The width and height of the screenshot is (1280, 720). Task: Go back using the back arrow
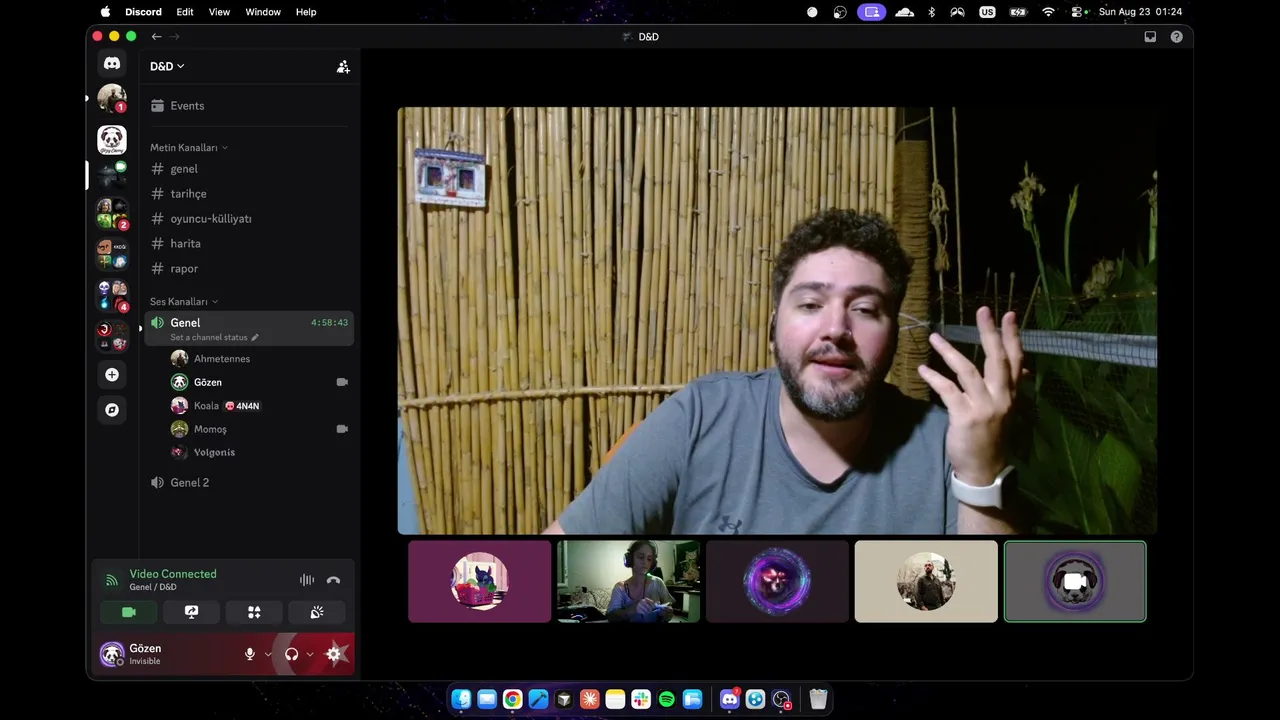pyautogui.click(x=156, y=37)
